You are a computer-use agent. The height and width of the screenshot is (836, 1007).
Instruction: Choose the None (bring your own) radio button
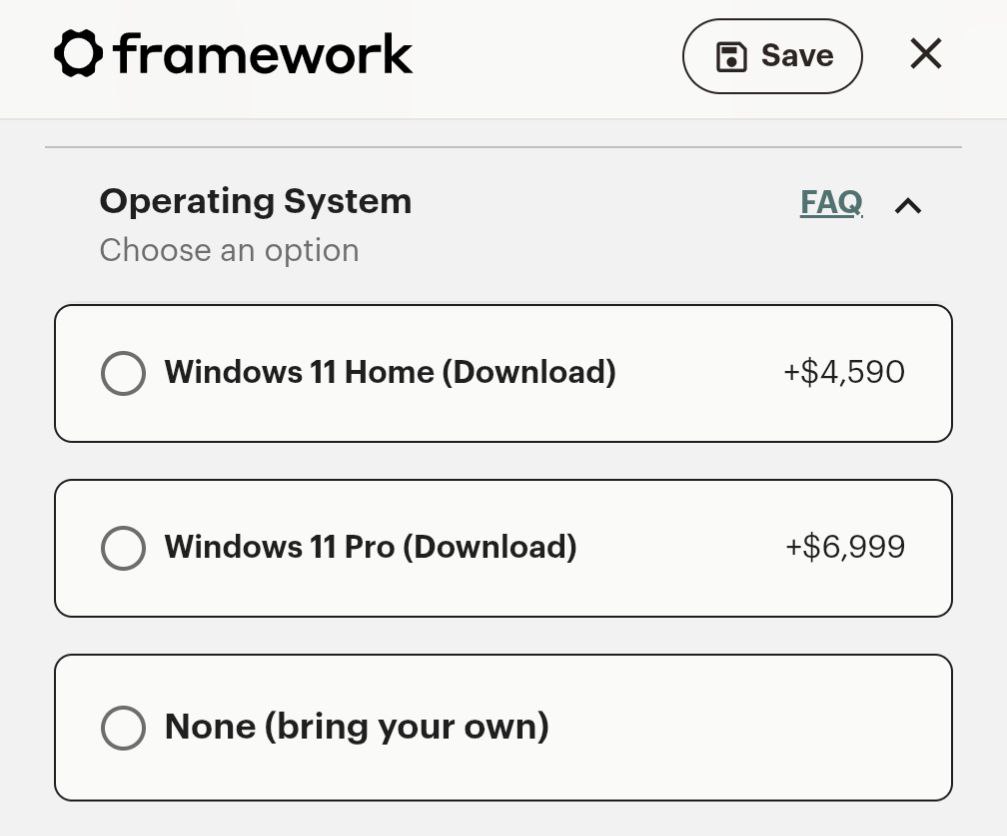[x=123, y=727]
